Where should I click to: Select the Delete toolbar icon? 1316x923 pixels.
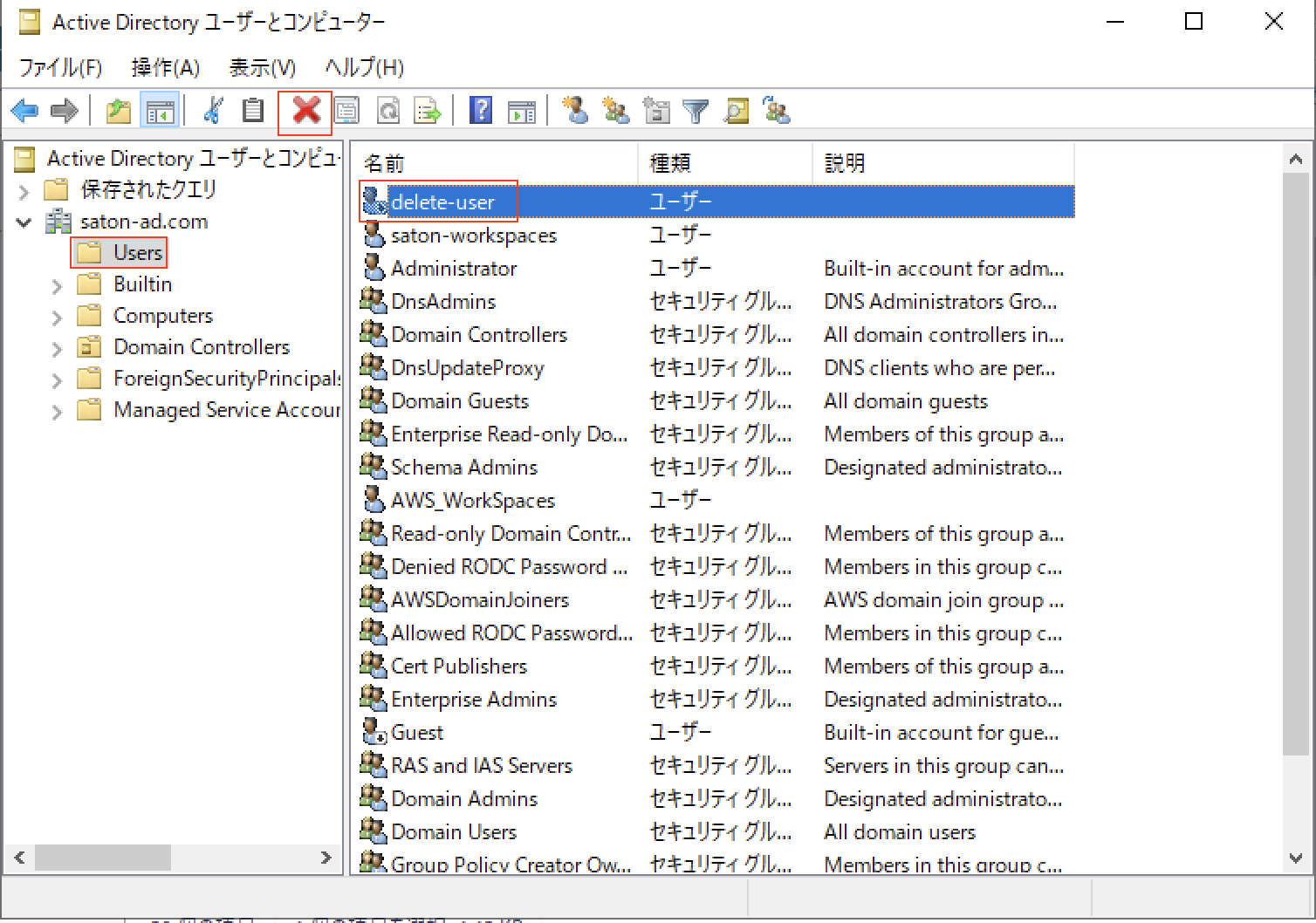(305, 111)
